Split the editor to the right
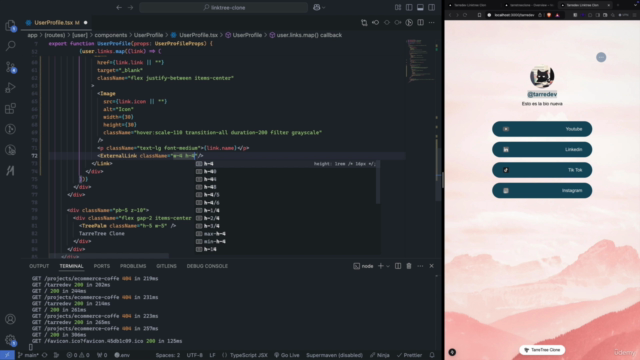 pyautogui.click(x=420, y=22)
